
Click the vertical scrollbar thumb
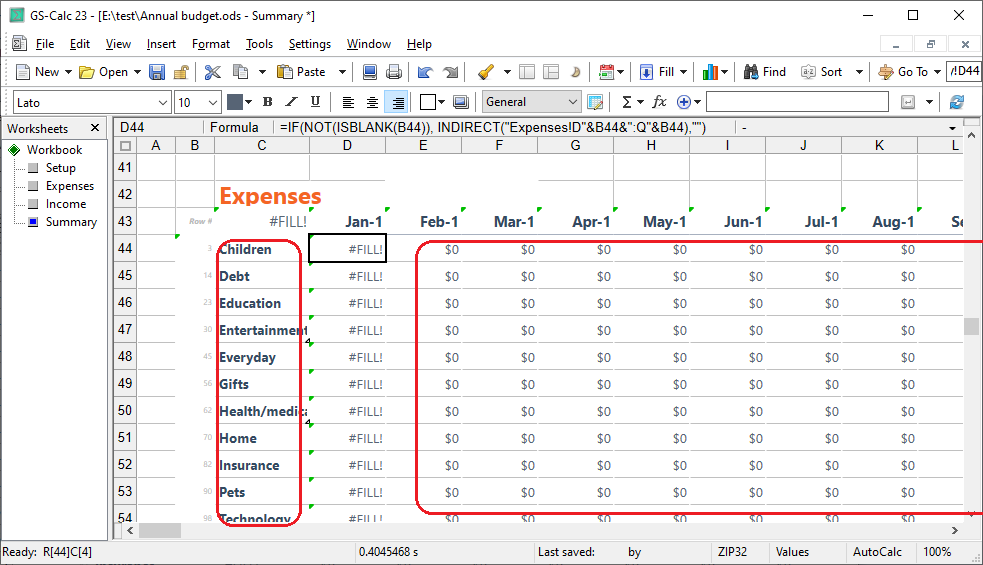[x=971, y=326]
